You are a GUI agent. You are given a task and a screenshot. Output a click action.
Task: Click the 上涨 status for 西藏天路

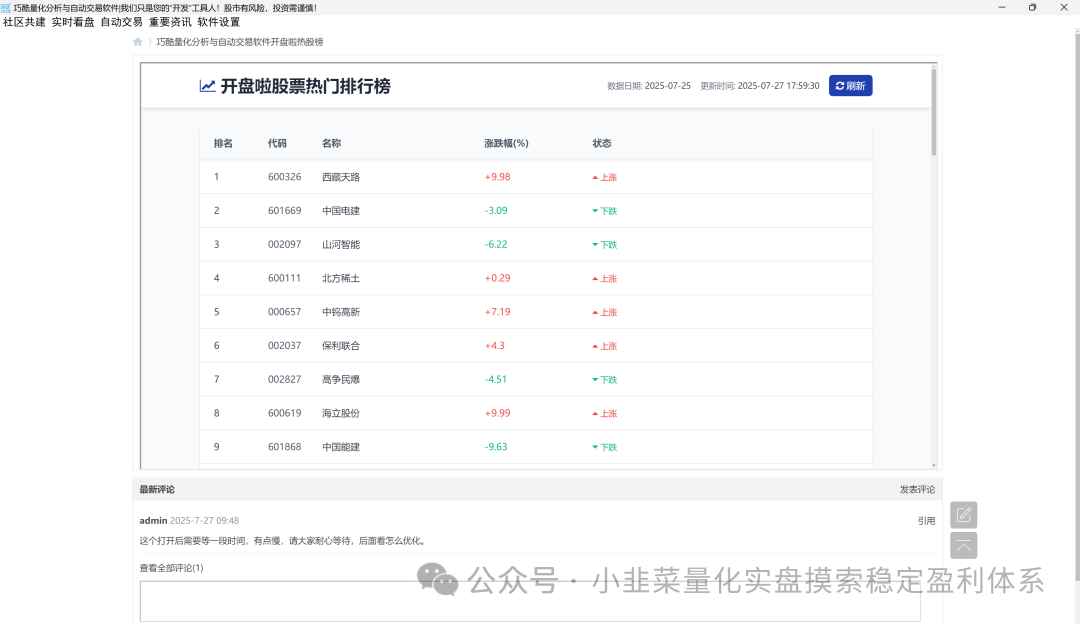[x=605, y=177]
